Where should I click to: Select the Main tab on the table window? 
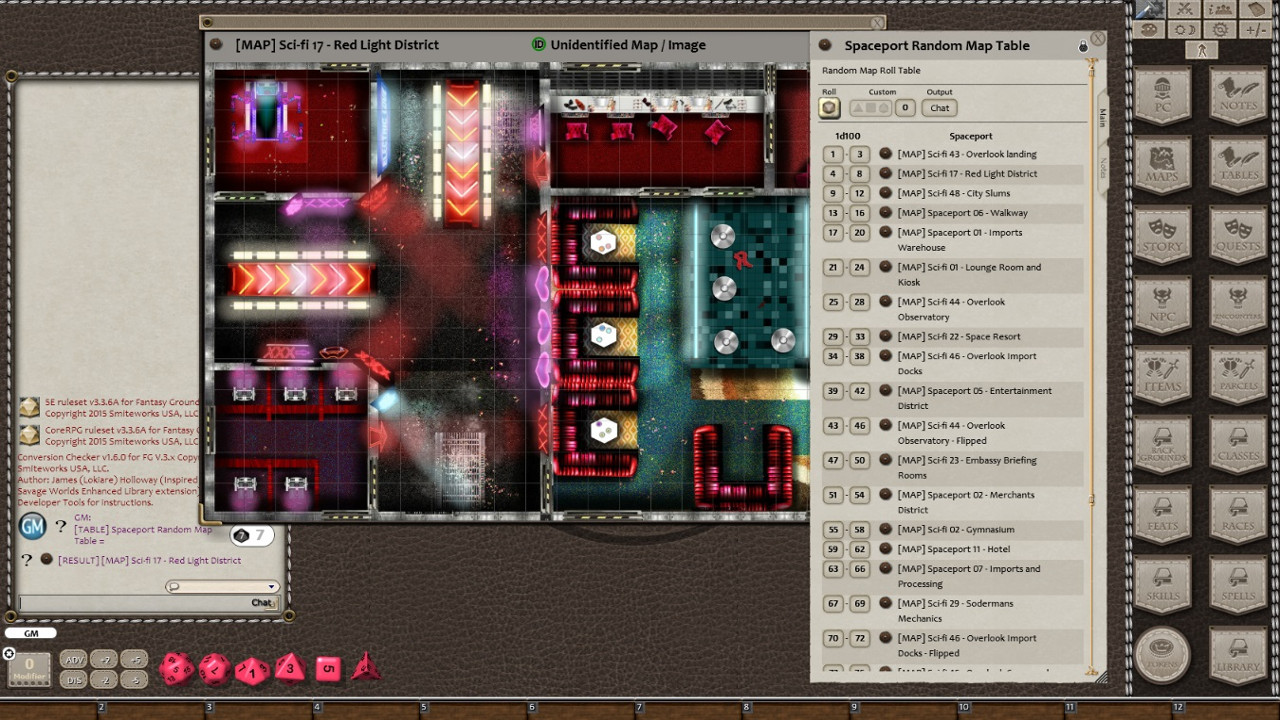[x=1103, y=115]
